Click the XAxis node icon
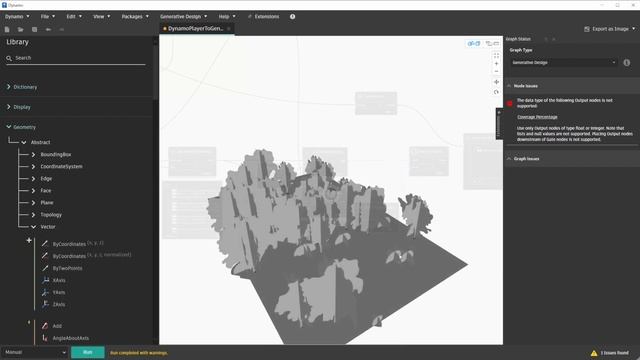The width and height of the screenshot is (640, 360). (45, 280)
